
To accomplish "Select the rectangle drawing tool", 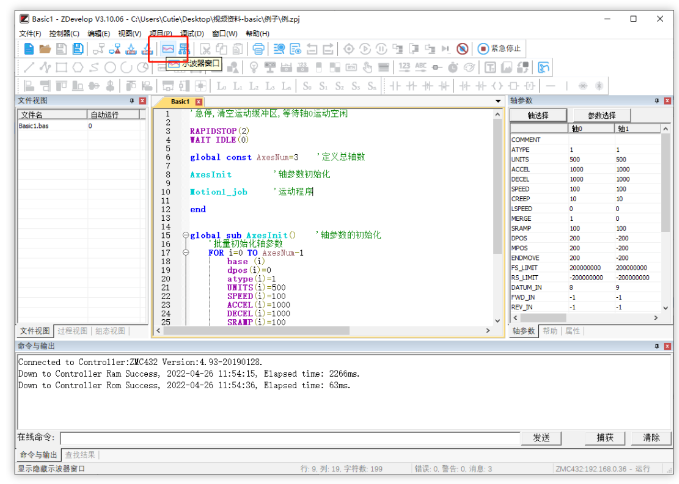I will [61, 67].
